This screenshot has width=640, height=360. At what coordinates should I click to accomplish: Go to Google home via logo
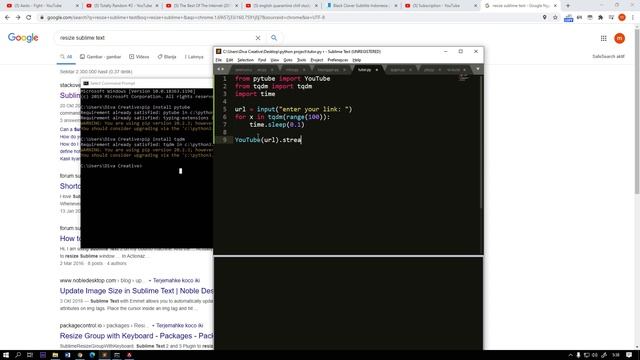tap(23, 38)
